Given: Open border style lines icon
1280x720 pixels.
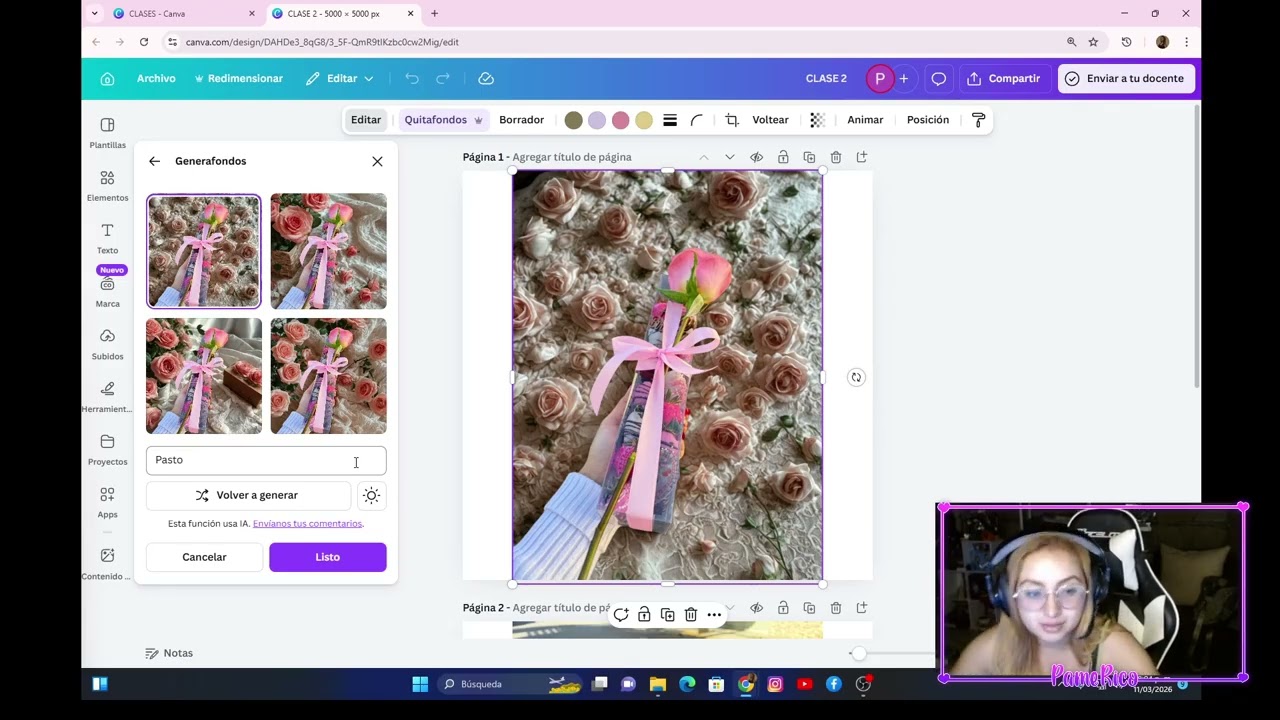Looking at the screenshot, I should click(670, 120).
